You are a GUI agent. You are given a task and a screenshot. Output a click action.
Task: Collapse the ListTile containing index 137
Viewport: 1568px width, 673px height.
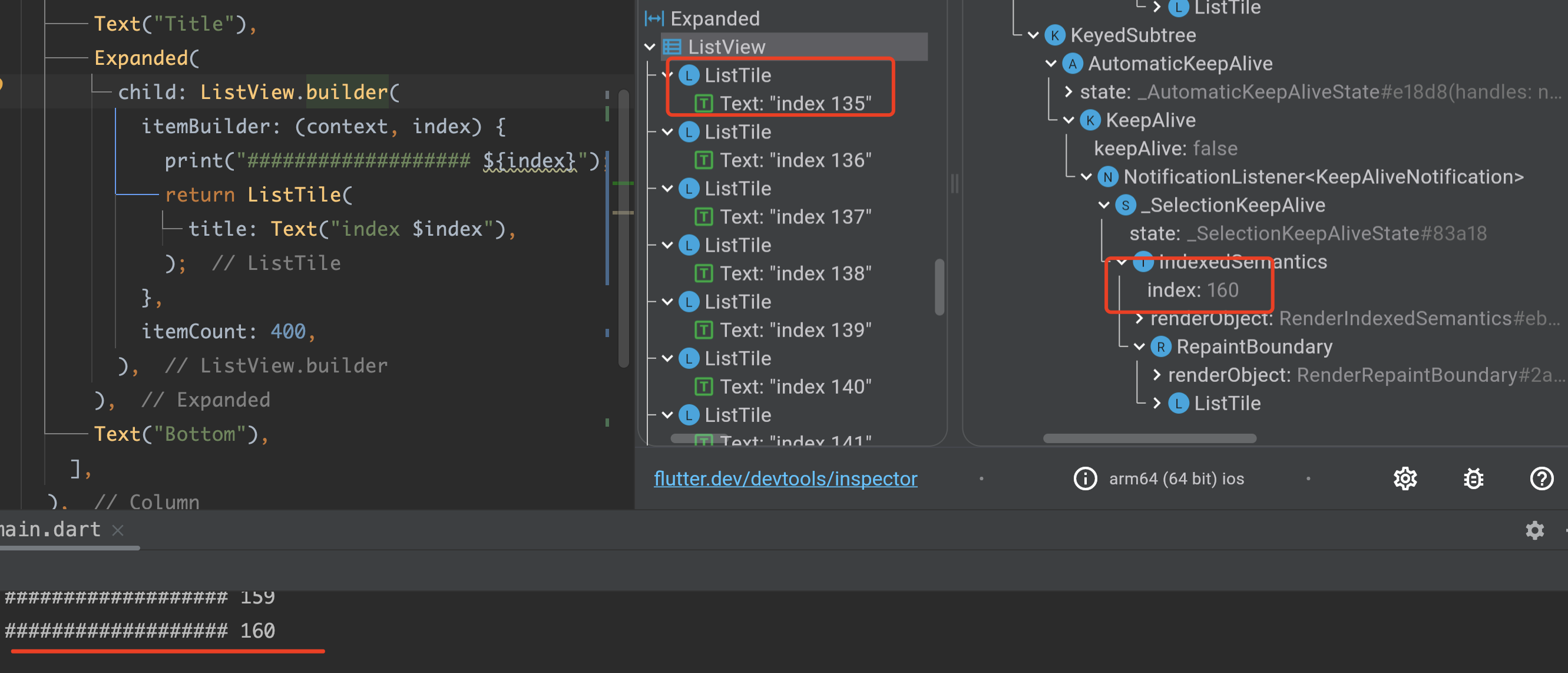pyautogui.click(x=667, y=189)
